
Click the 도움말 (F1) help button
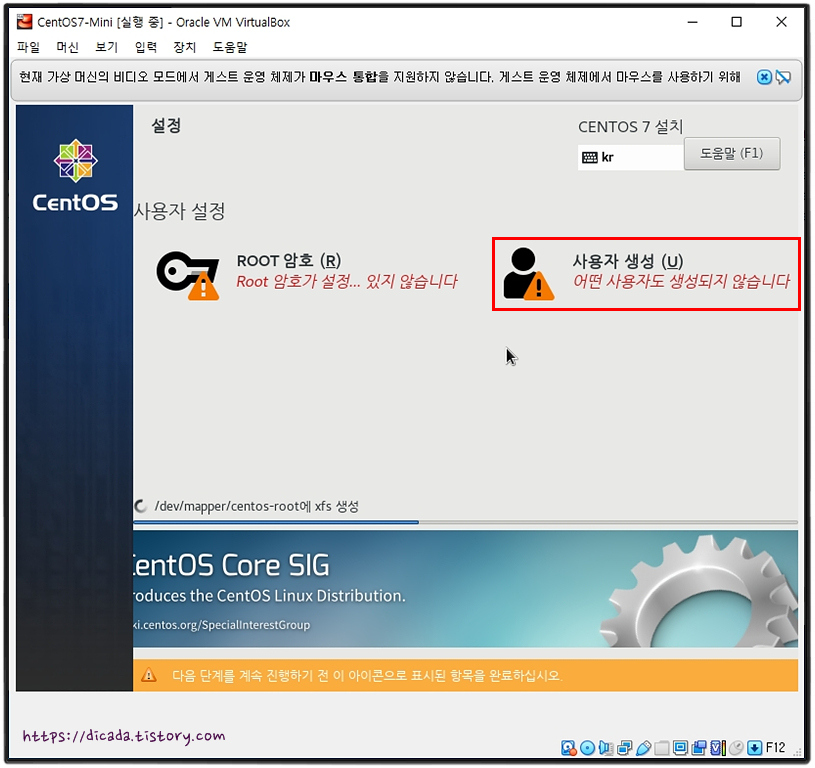tap(732, 154)
